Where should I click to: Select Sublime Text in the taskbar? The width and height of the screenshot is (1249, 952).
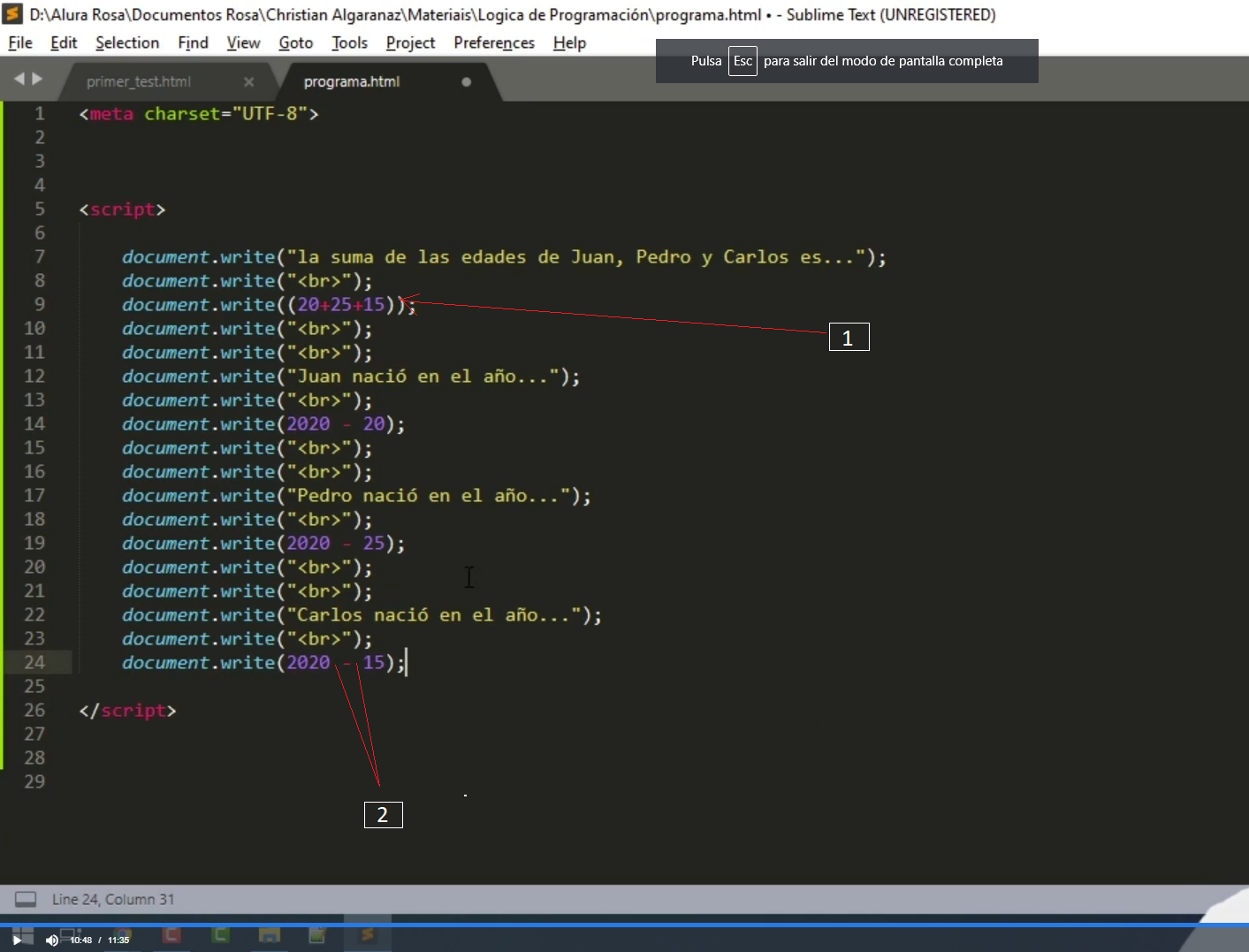[x=368, y=934]
